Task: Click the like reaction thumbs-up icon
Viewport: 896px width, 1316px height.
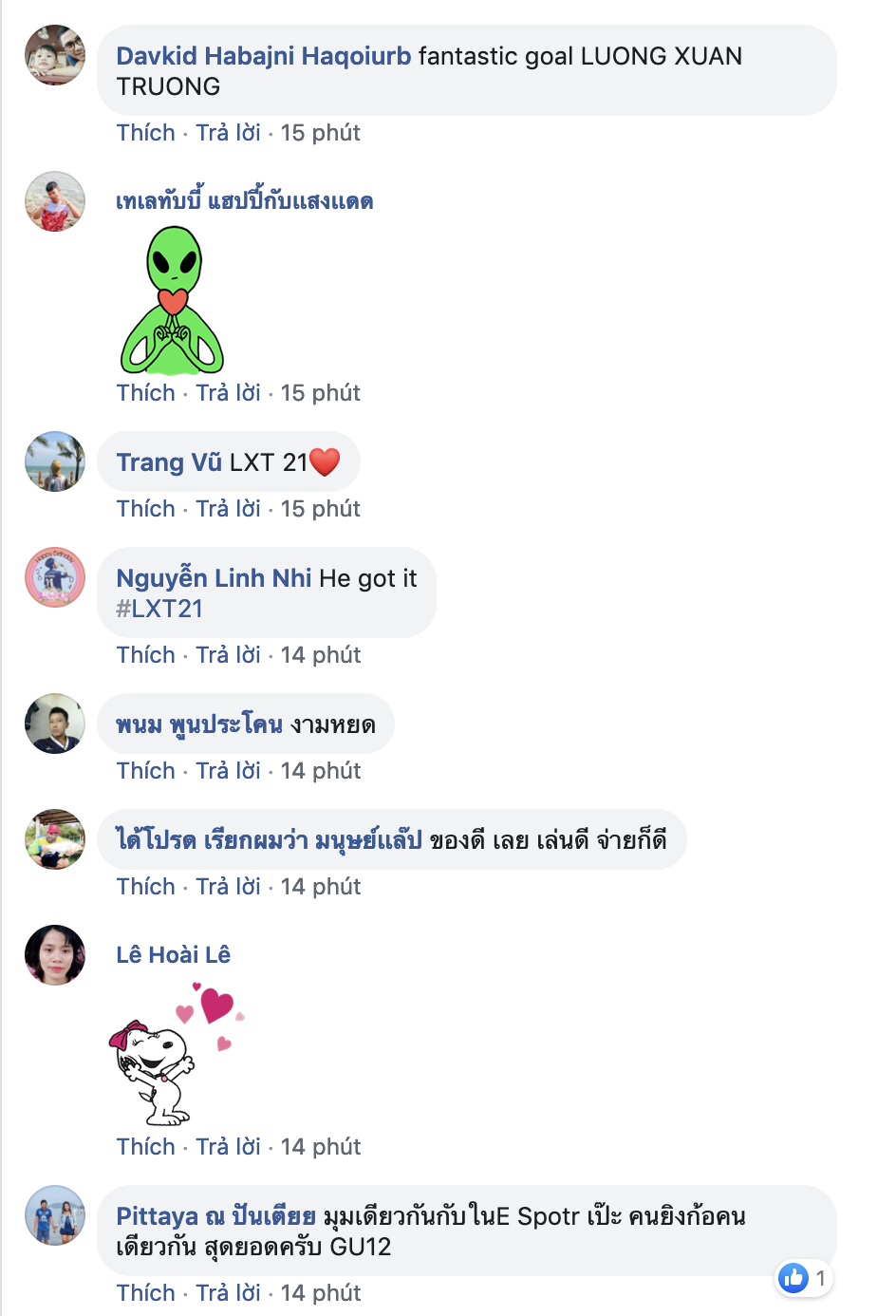Action: pos(793,1278)
